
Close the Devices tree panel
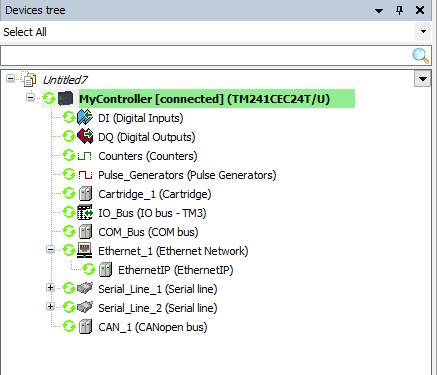pos(420,10)
